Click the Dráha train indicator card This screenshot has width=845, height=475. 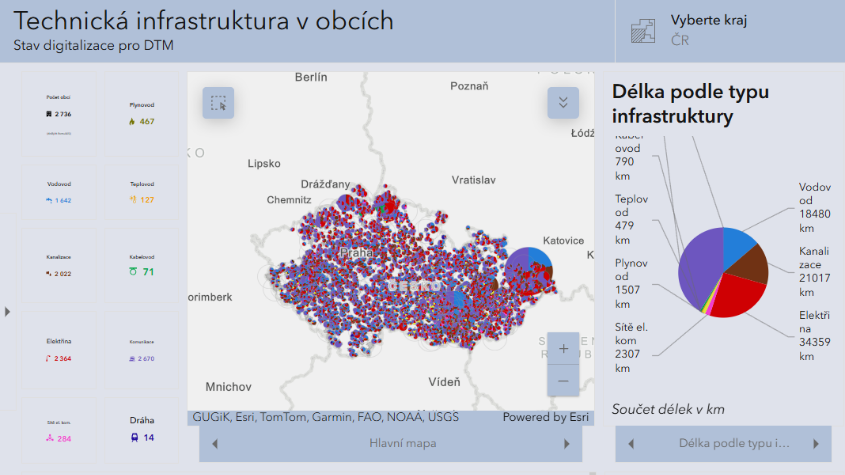pyautogui.click(x=141, y=429)
